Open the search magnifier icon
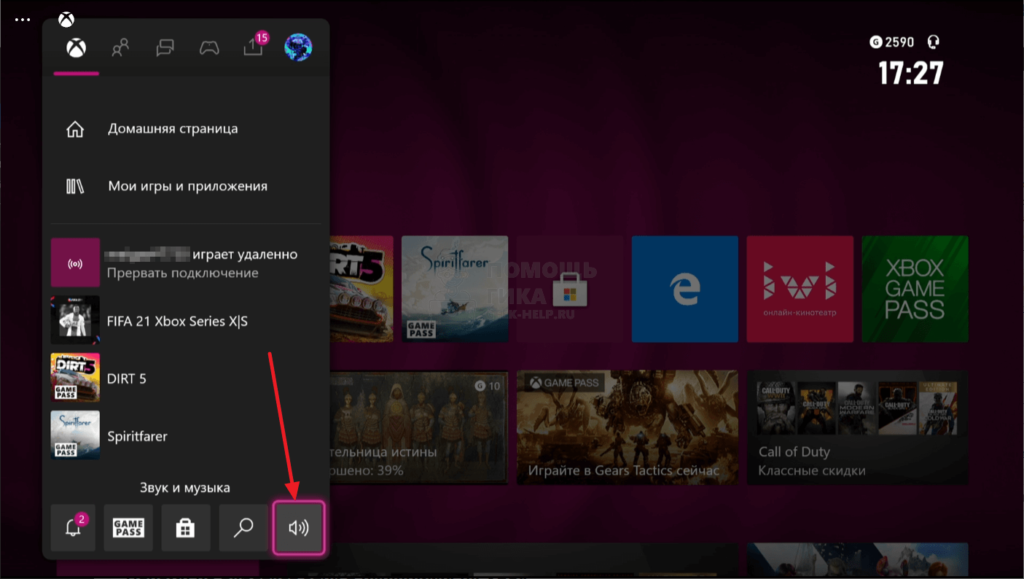 (x=242, y=528)
